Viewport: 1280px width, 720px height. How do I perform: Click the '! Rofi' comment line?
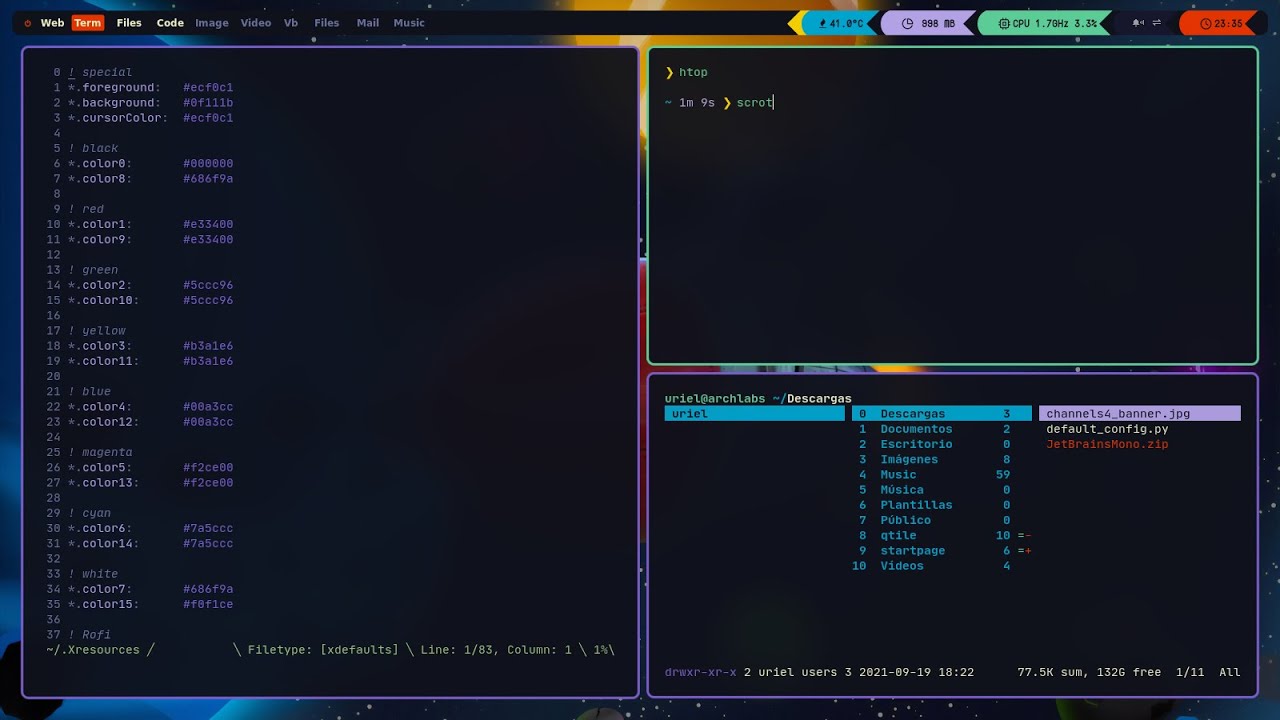pyautogui.click(x=89, y=635)
